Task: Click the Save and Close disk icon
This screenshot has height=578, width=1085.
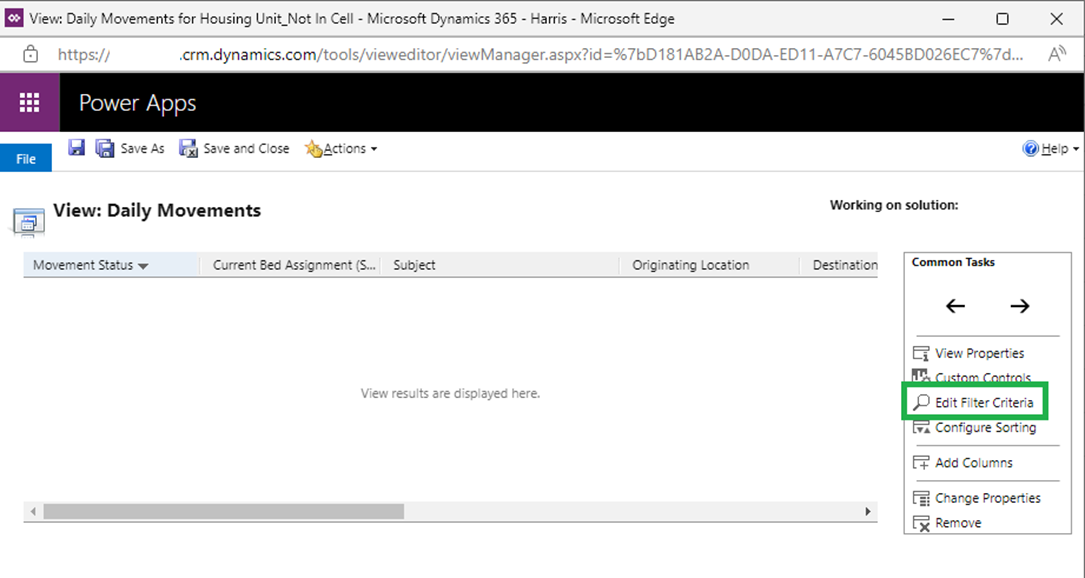Action: (188, 148)
